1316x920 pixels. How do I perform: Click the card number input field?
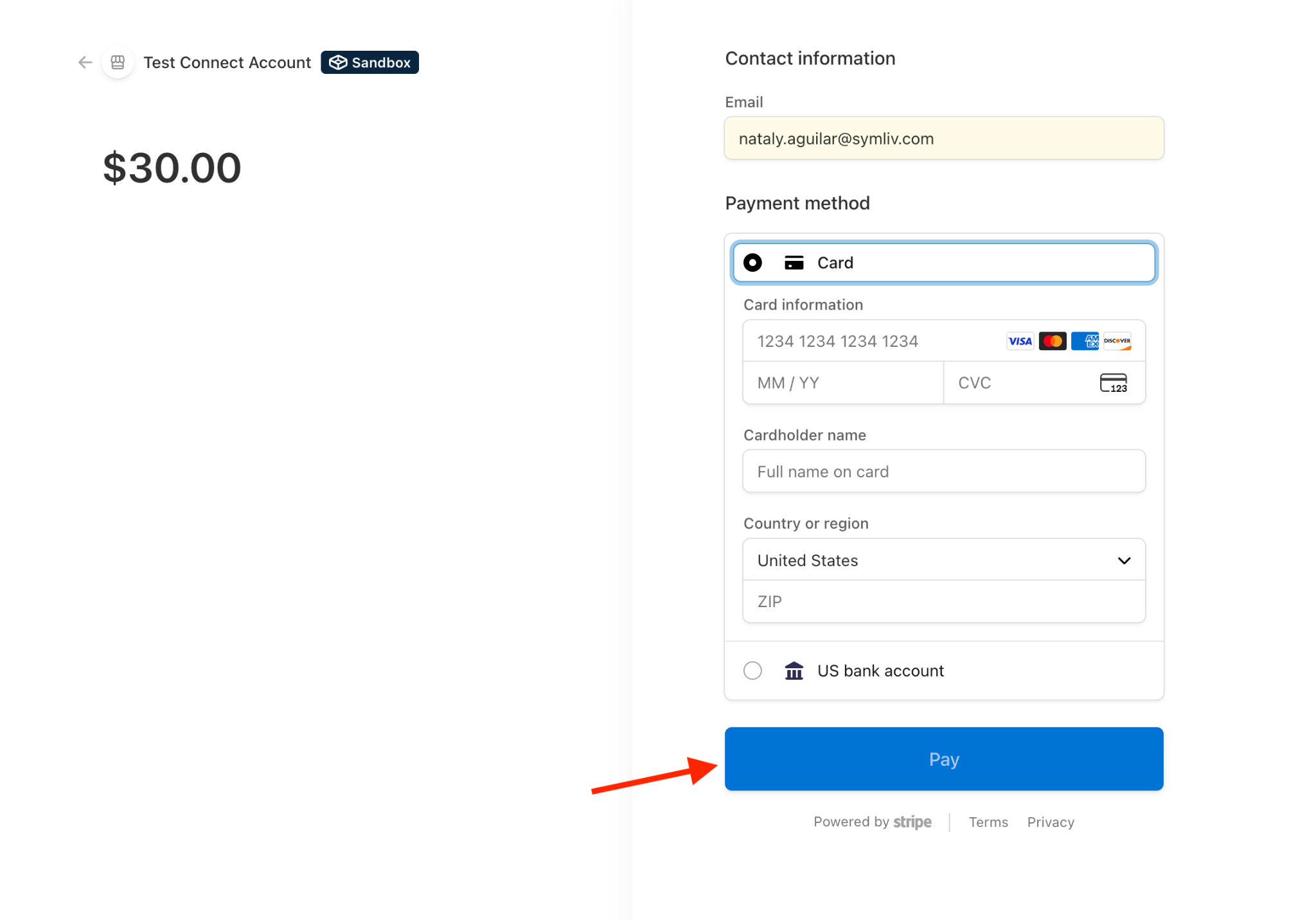click(874, 341)
